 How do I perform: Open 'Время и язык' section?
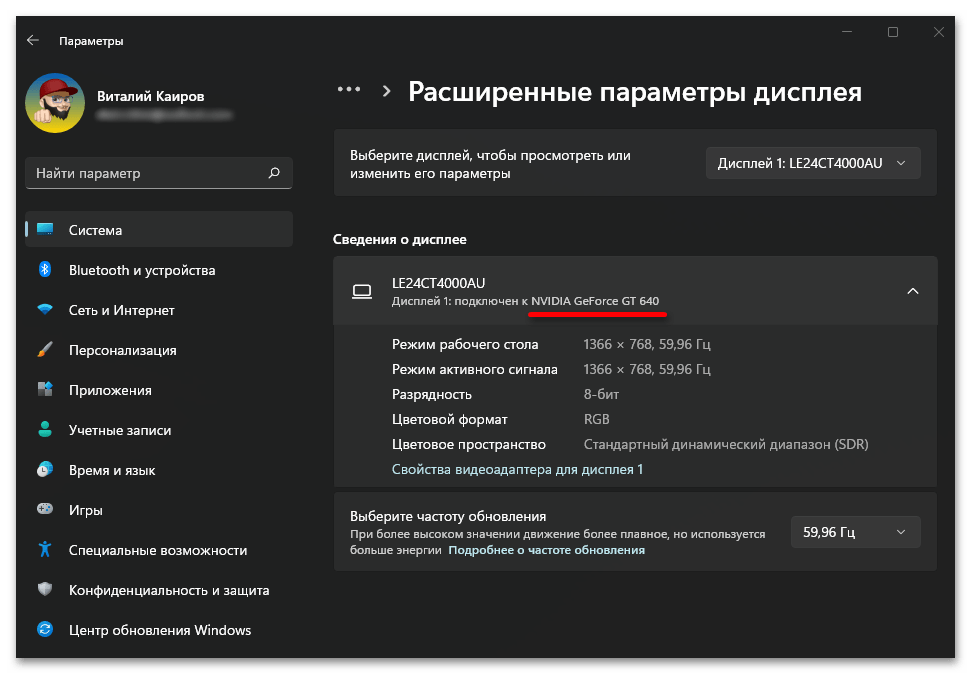tap(112, 470)
